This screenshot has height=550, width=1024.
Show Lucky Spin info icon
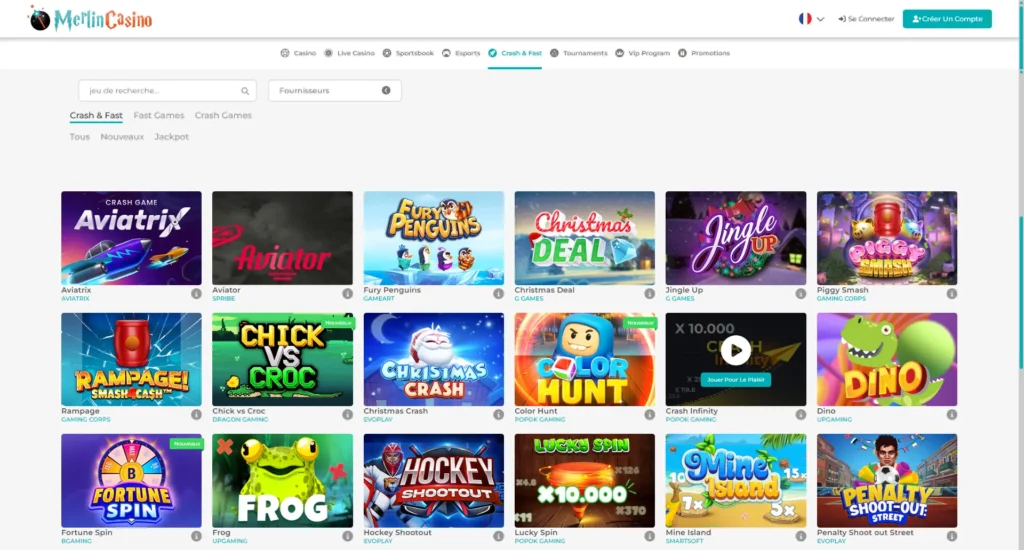point(649,536)
